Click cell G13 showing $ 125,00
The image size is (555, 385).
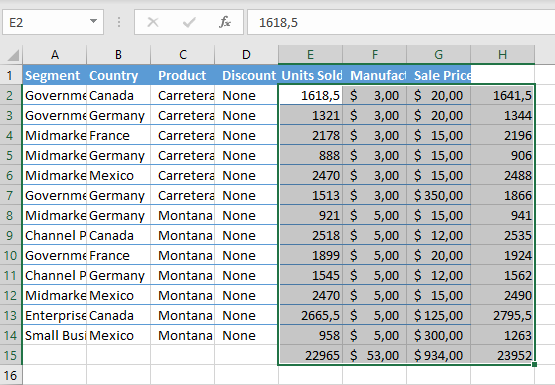[x=439, y=315]
